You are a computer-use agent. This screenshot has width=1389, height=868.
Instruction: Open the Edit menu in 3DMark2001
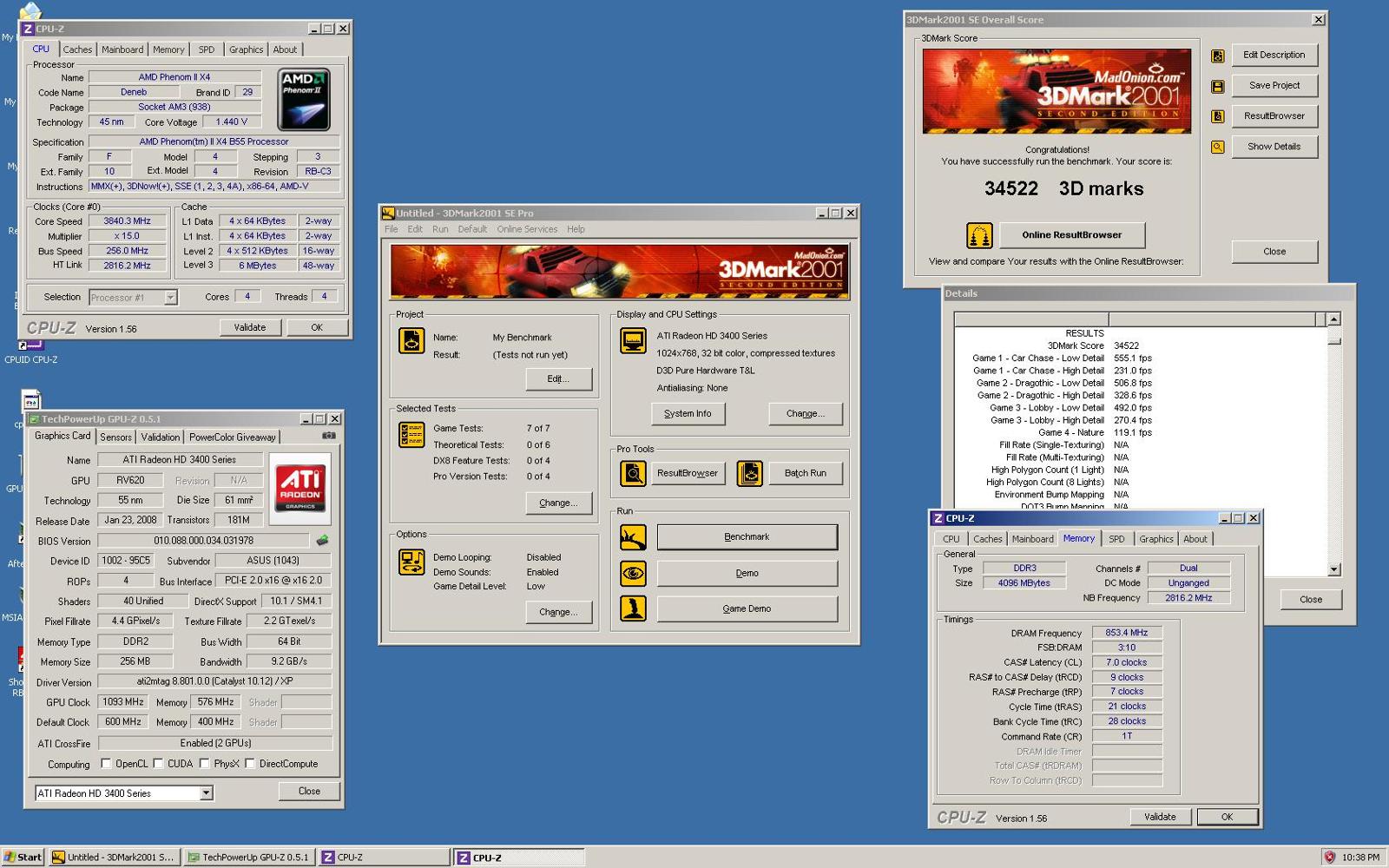[415, 229]
